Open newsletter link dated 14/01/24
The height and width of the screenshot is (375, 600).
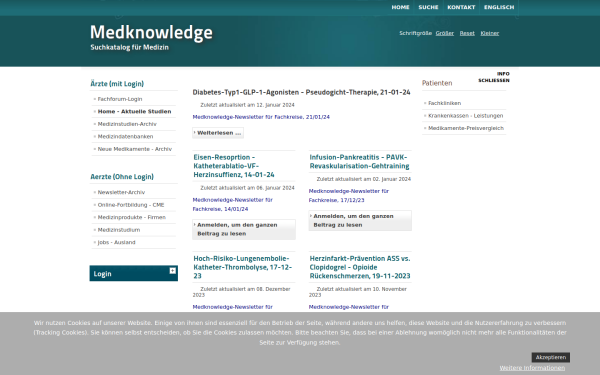tap(232, 204)
